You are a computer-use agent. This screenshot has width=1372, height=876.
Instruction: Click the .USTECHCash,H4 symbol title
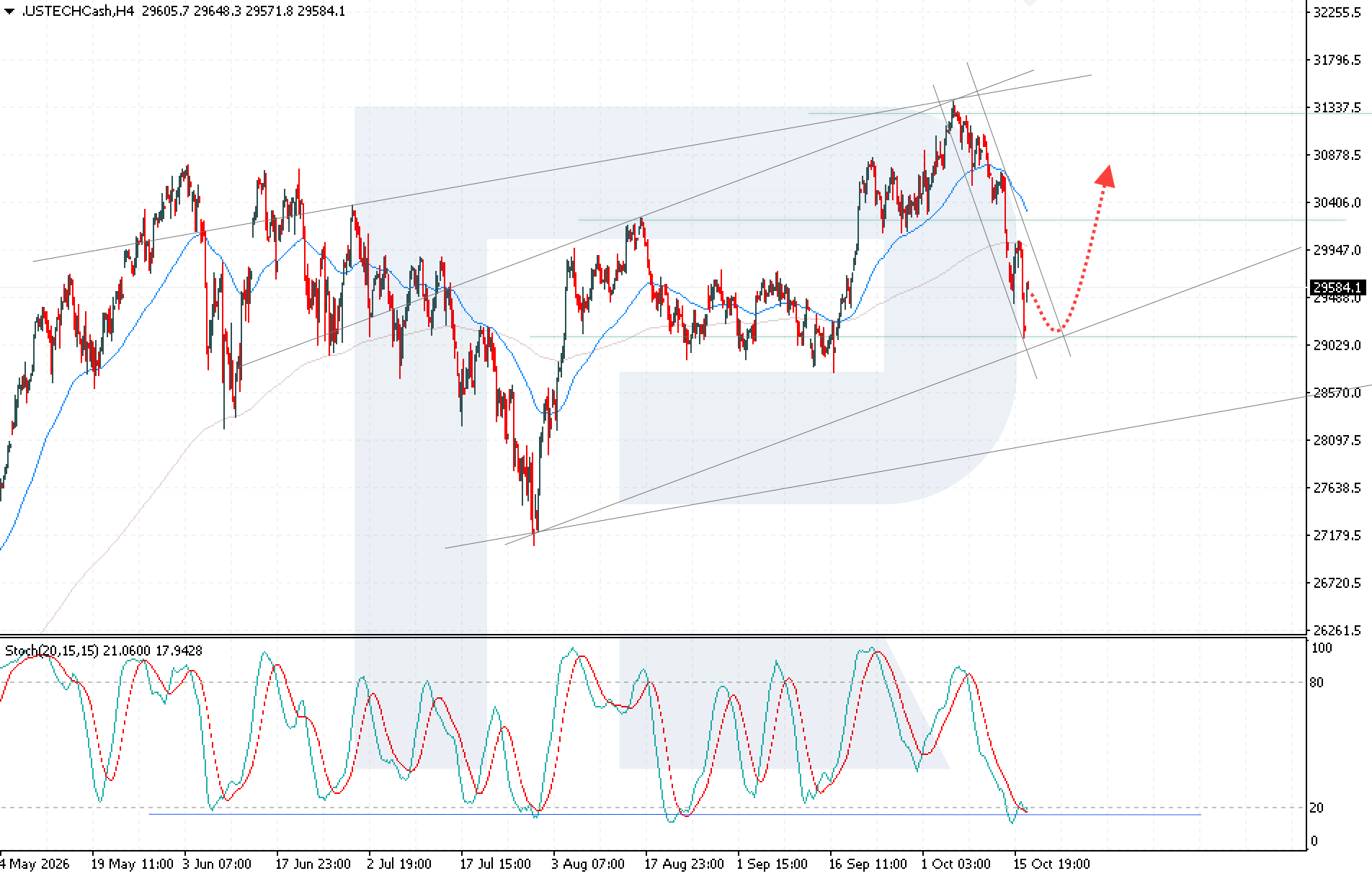[78, 12]
